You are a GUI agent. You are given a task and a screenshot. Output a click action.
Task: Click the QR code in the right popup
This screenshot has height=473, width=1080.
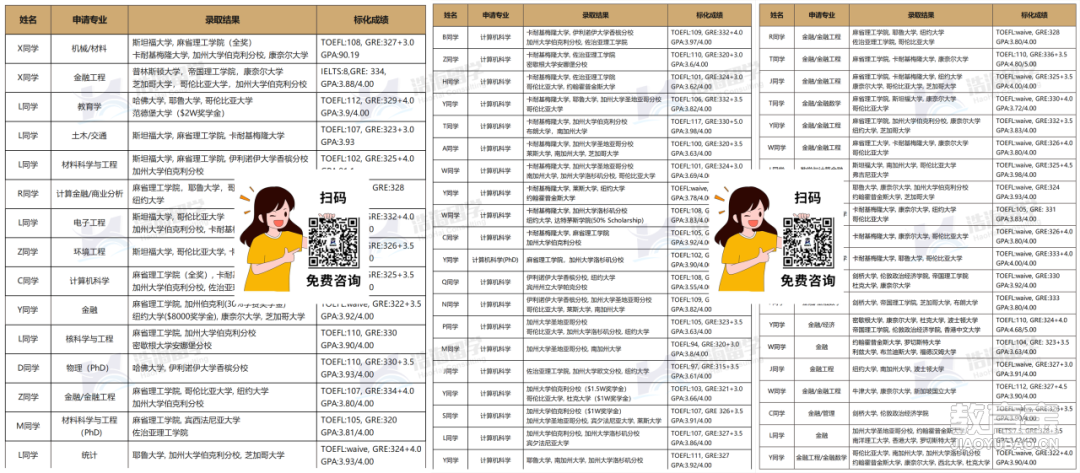[807, 240]
